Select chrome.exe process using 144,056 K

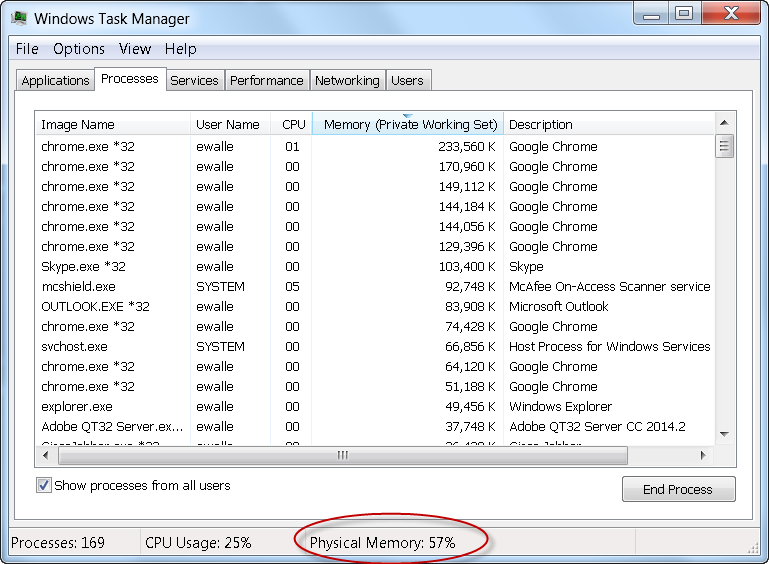[375, 227]
